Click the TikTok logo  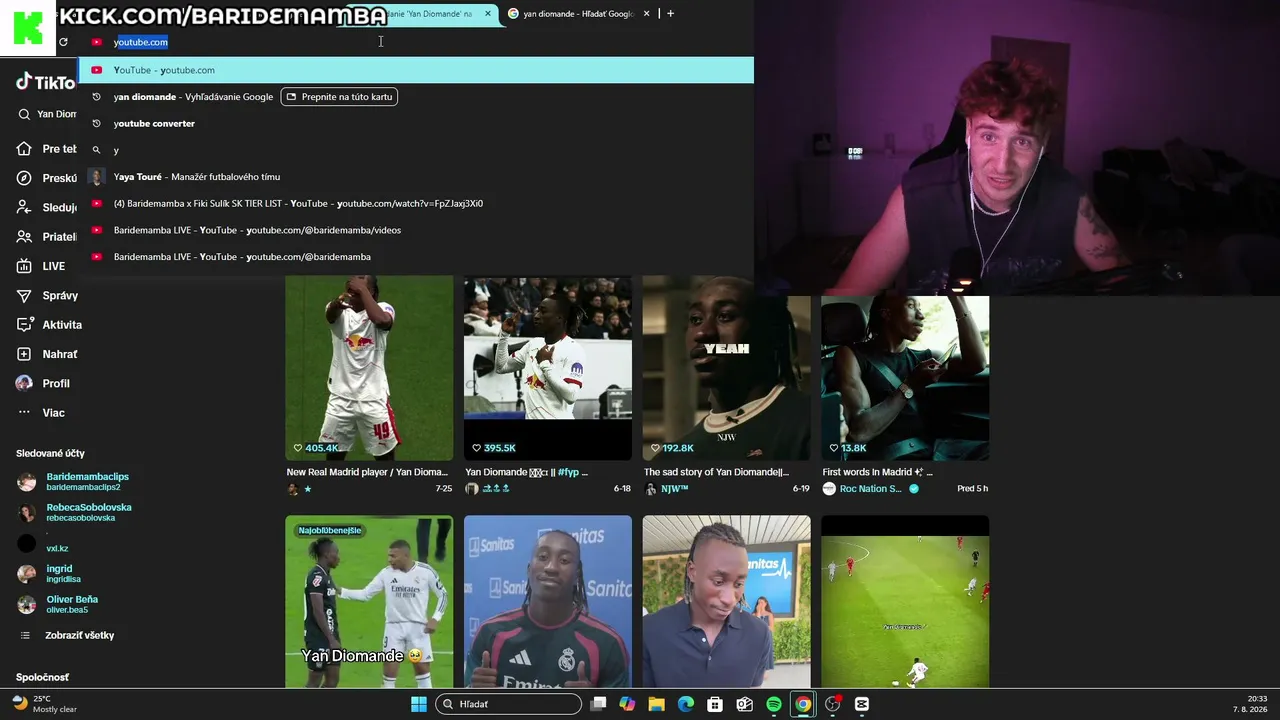45,83
